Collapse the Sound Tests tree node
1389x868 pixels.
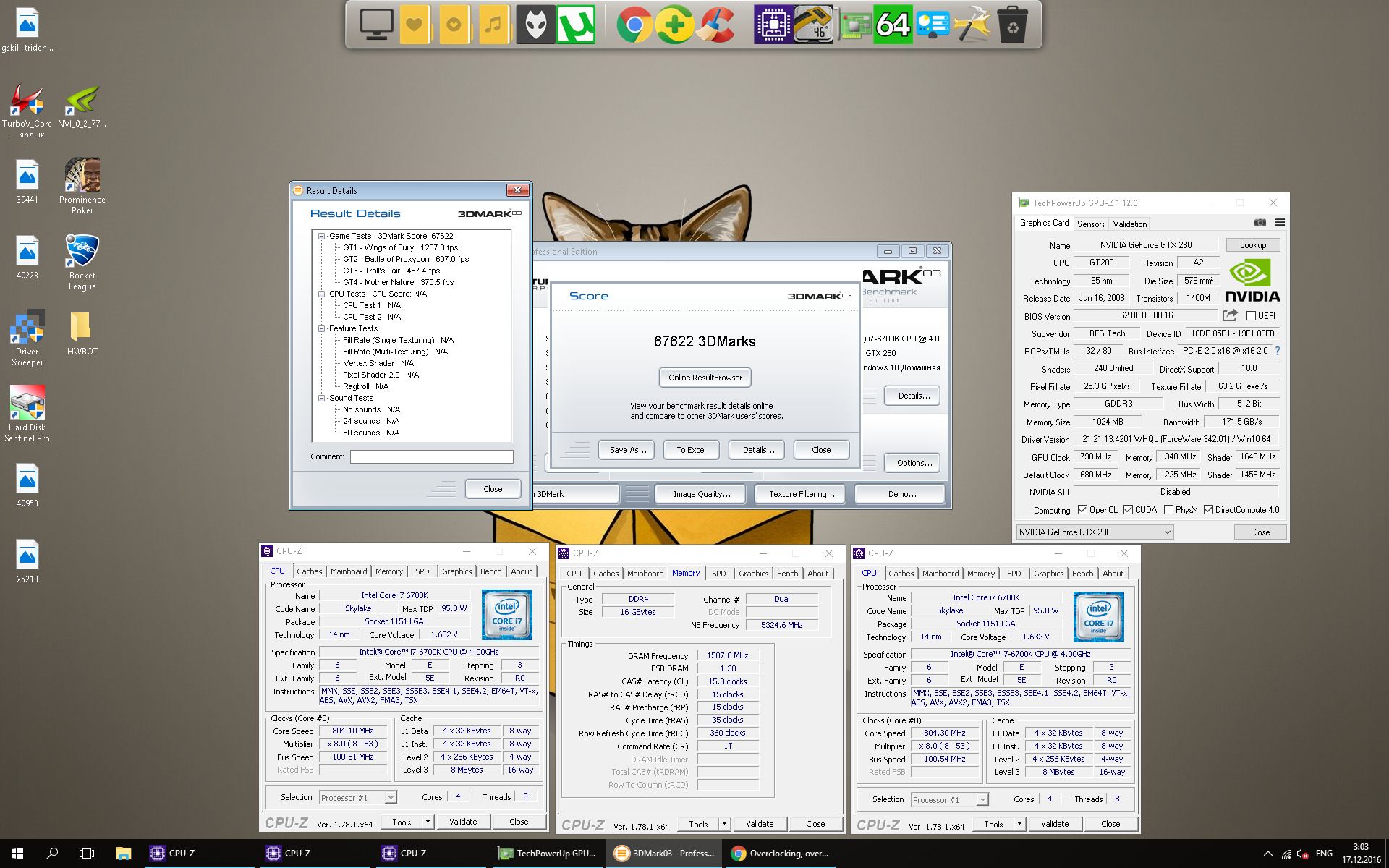click(x=322, y=398)
